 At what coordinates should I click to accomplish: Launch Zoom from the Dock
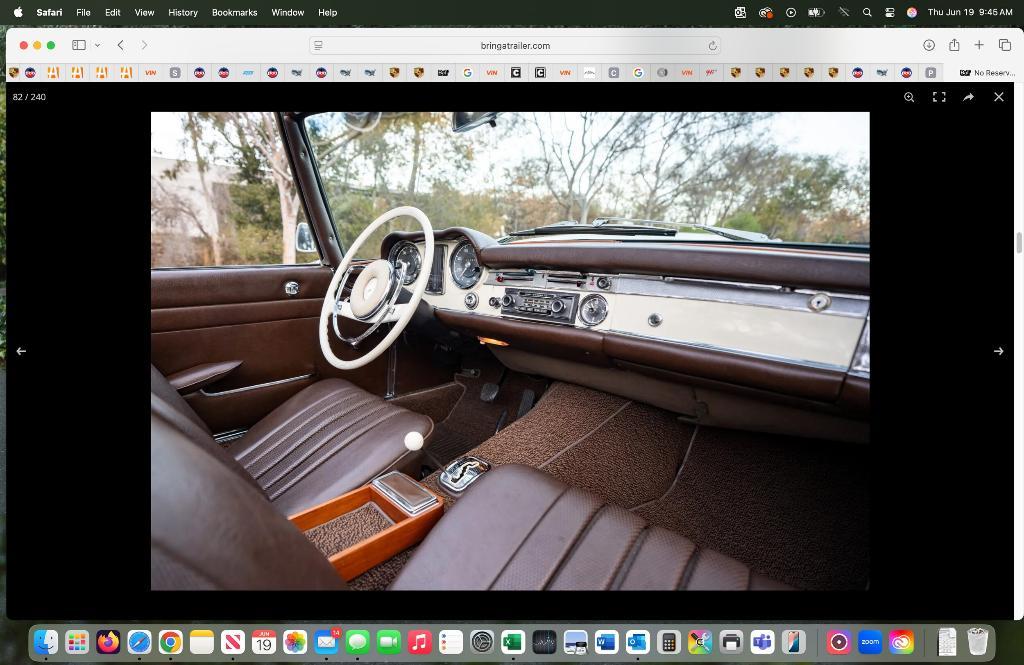pos(870,642)
